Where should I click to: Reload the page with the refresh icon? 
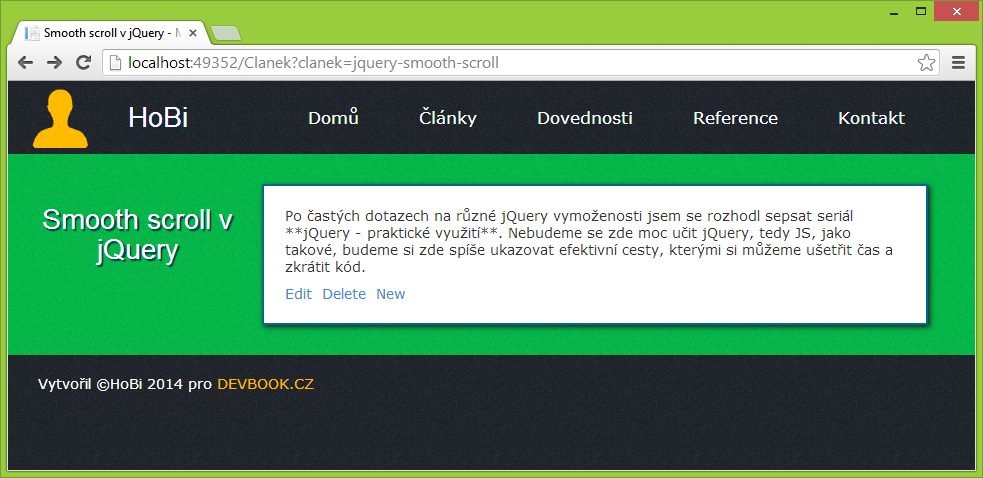[x=83, y=62]
